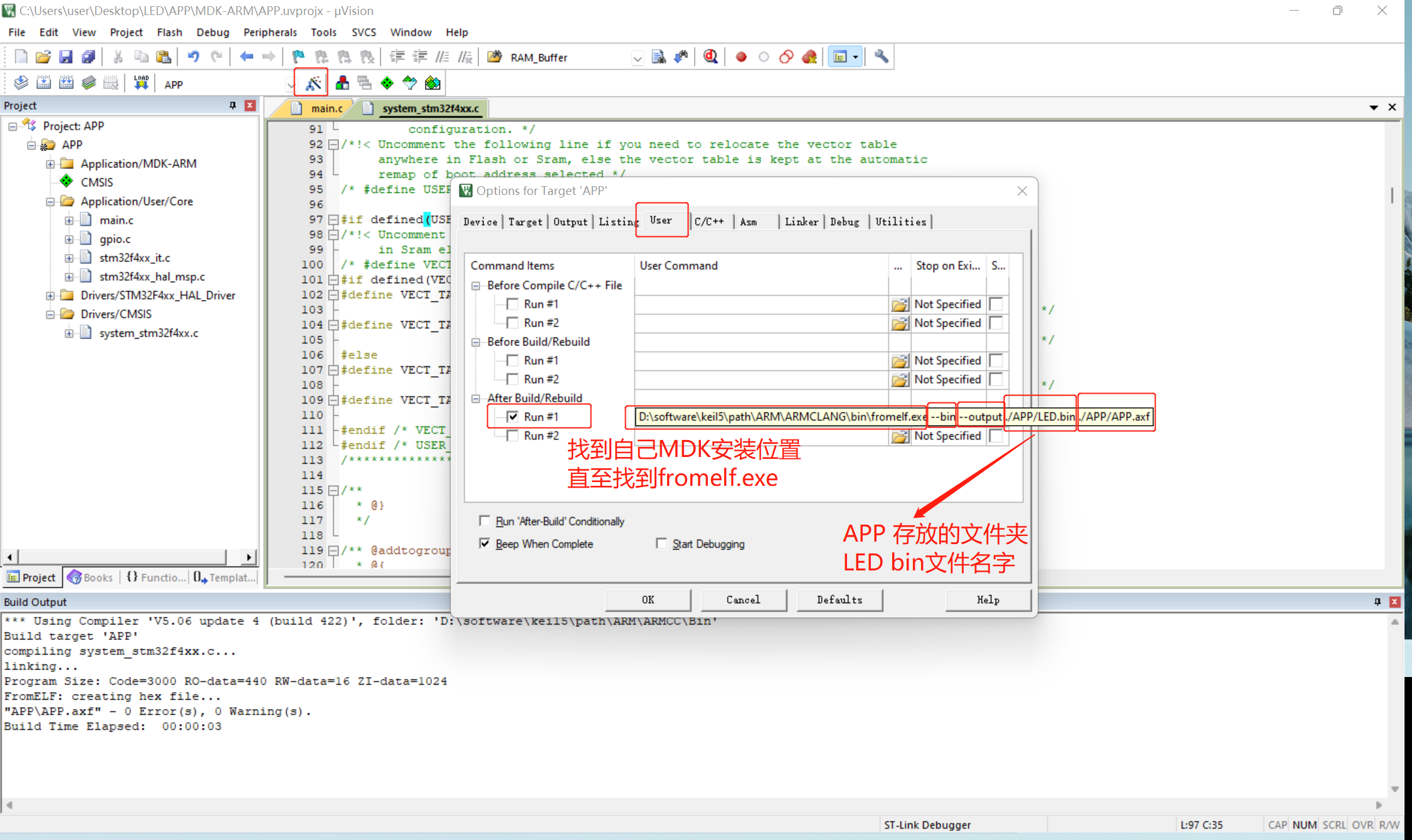The image size is (1412, 840).
Task: Click the Manage Run-Time Environment diamond icon
Action: pyautogui.click(x=387, y=82)
